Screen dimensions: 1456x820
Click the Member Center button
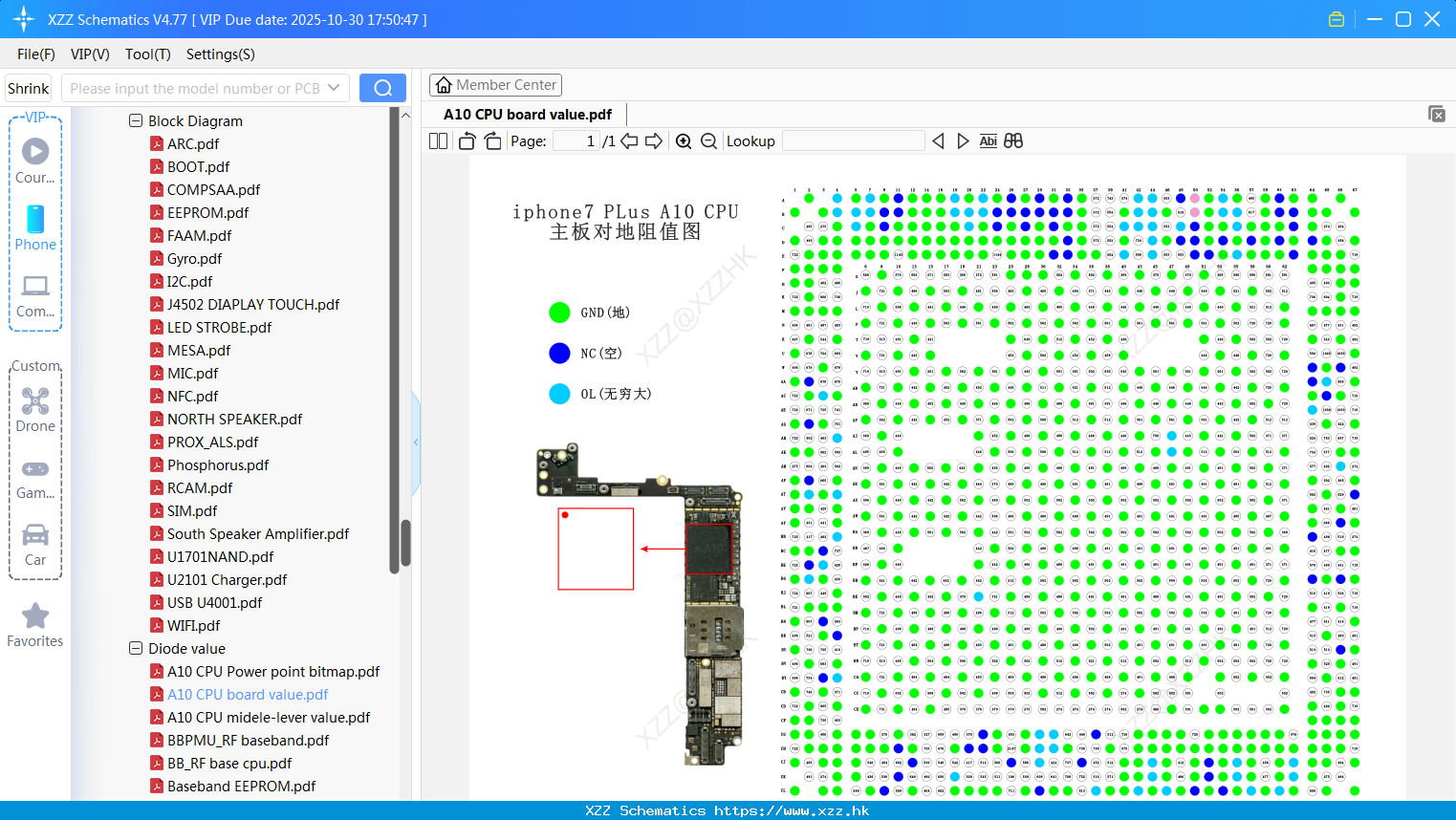click(495, 85)
